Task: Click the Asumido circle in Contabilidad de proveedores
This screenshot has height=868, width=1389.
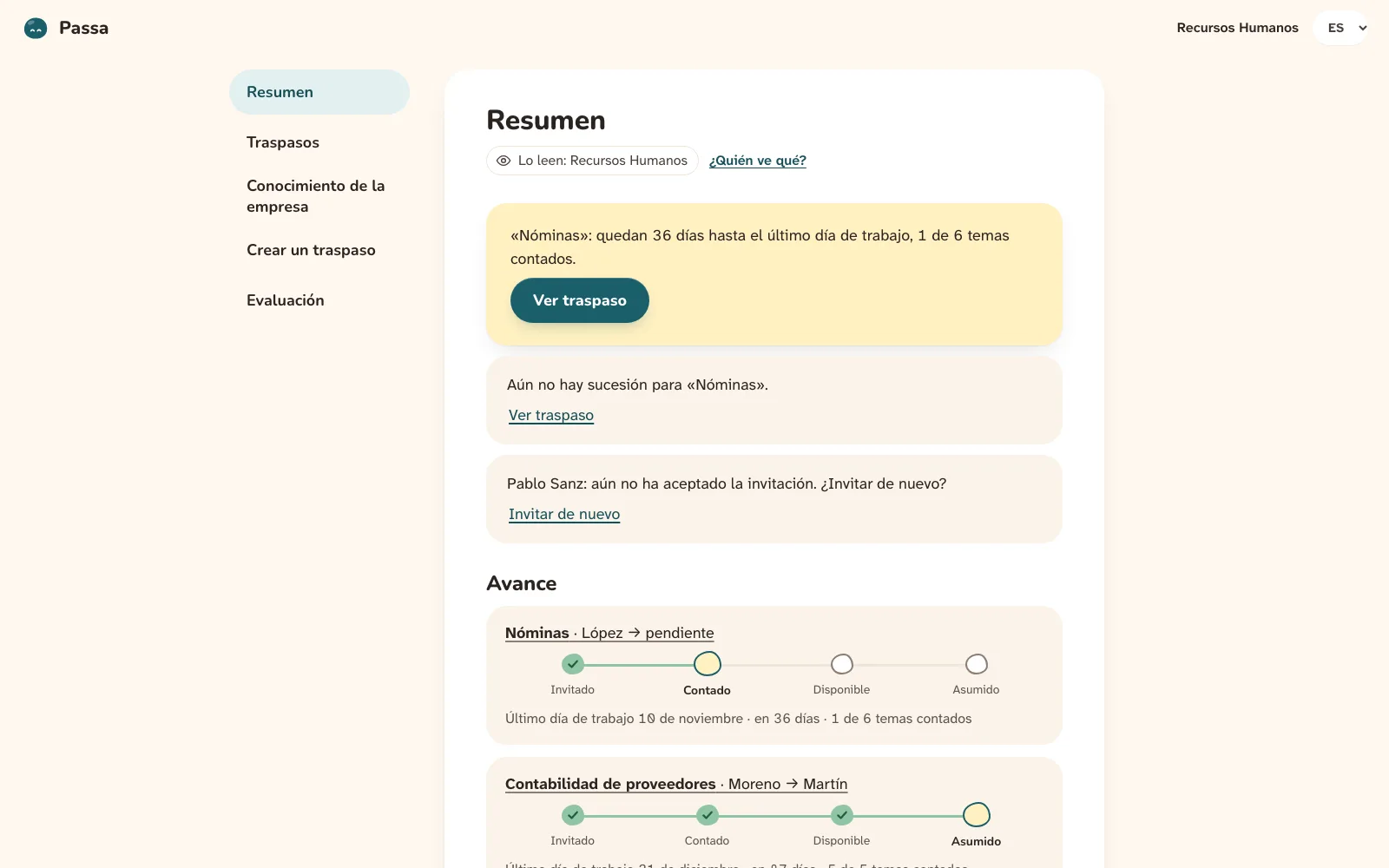Action: pos(977,815)
